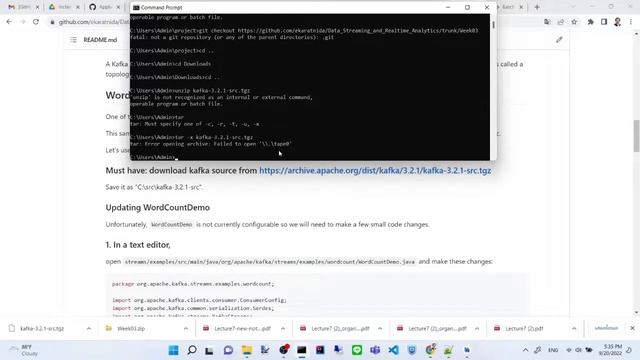This screenshot has height=360, width=640.
Task: Close the downloads bar
Action: (x=632, y=328)
